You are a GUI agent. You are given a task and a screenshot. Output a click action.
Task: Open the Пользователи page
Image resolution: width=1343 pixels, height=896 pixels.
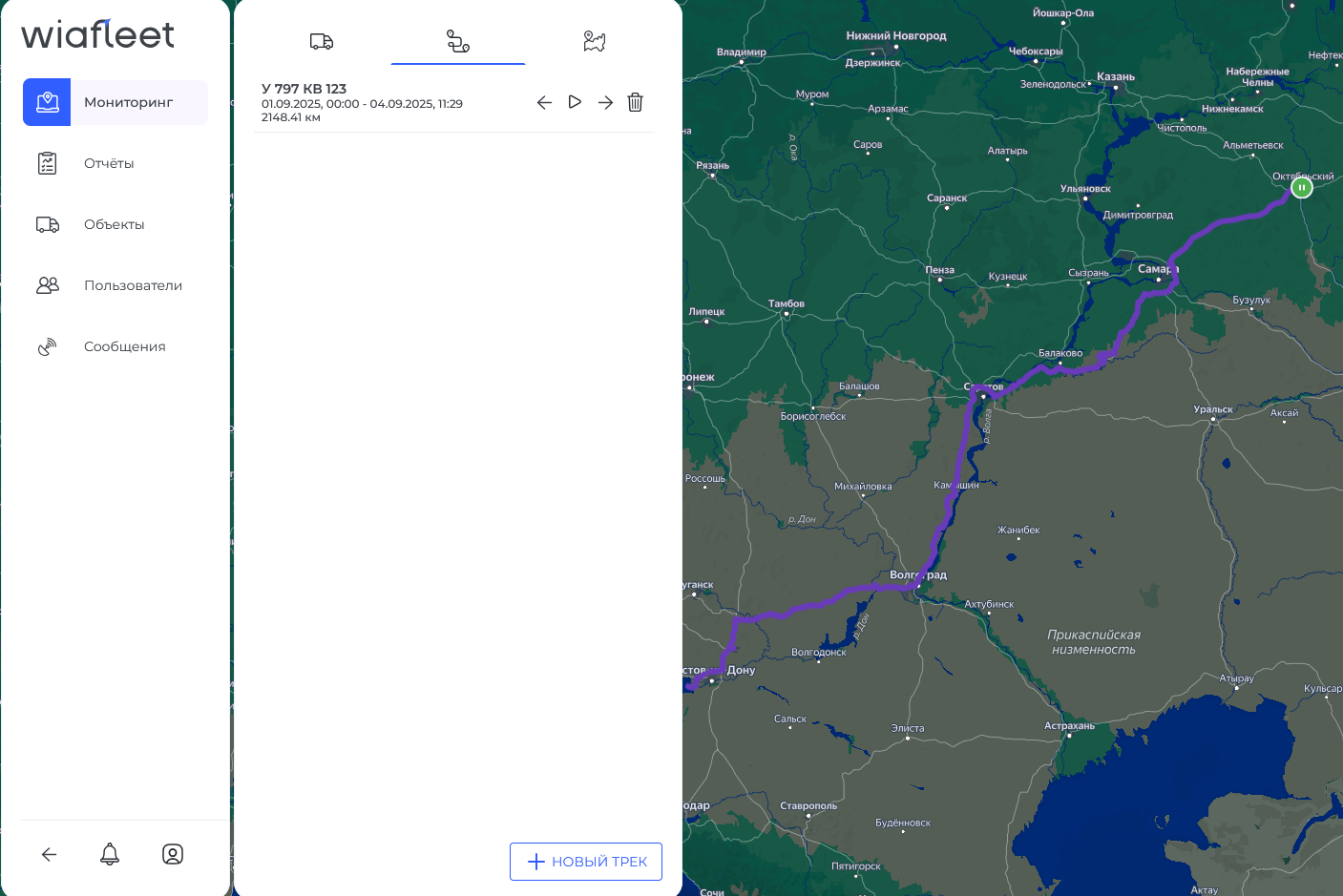tap(133, 285)
